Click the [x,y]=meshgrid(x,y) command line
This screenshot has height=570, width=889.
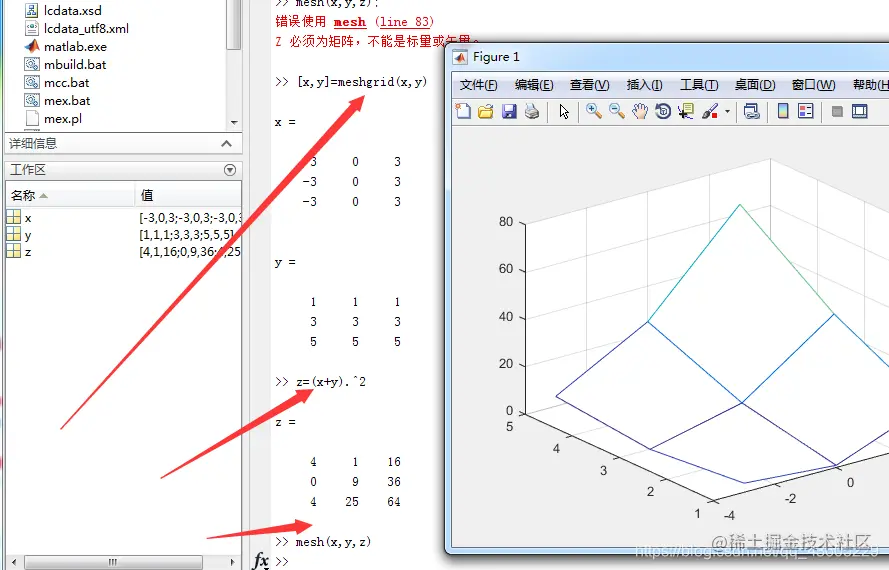362,82
